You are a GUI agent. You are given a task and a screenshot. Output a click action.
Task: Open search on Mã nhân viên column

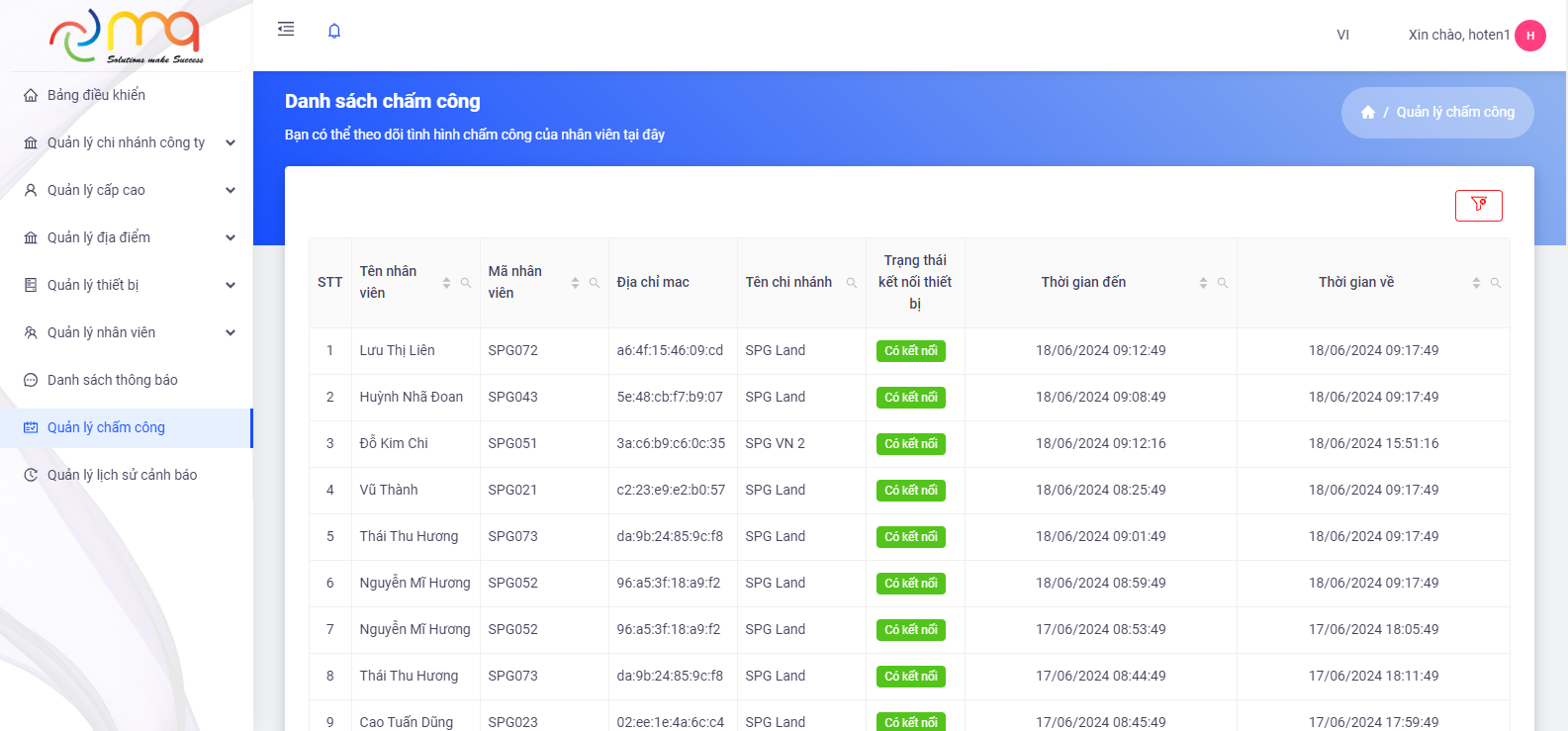(595, 283)
